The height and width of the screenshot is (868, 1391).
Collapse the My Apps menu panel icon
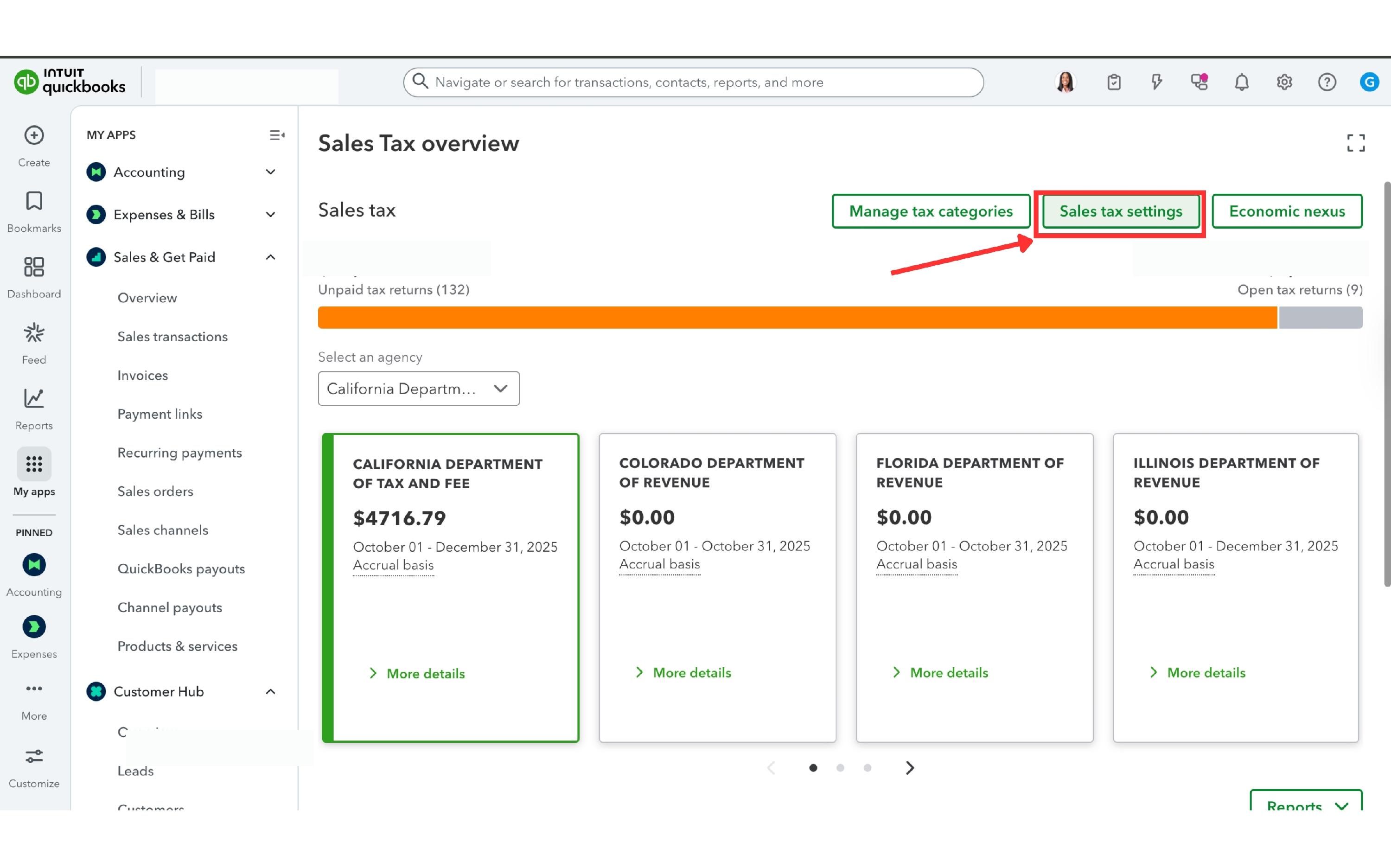(277, 135)
